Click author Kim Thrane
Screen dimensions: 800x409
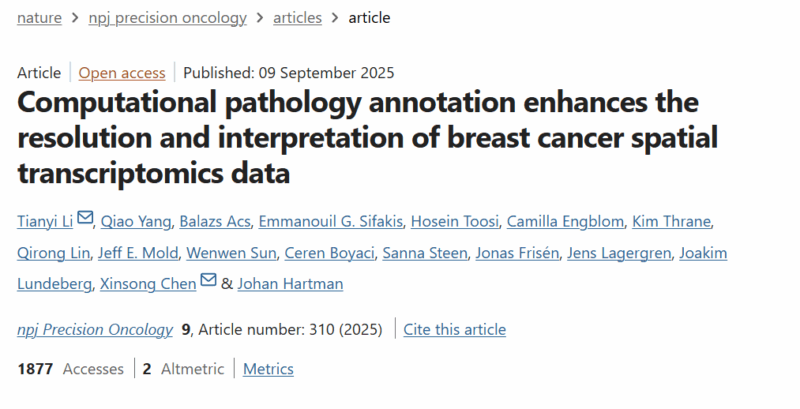(x=671, y=221)
